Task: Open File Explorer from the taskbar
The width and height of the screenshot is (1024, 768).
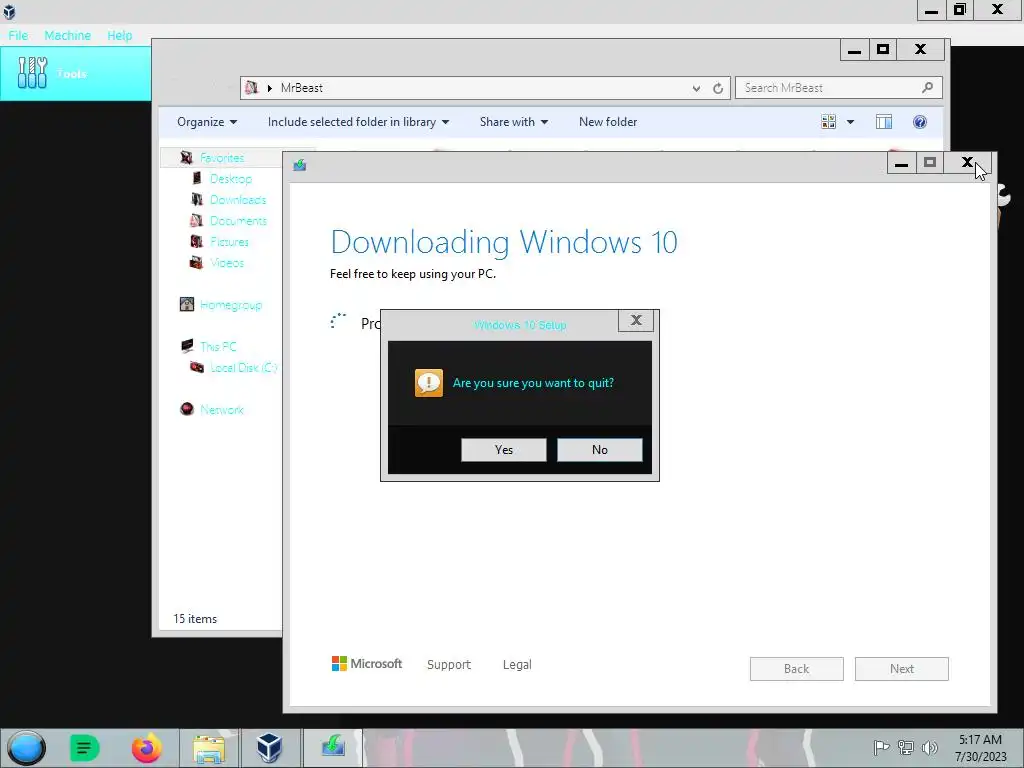Action: tap(209, 748)
